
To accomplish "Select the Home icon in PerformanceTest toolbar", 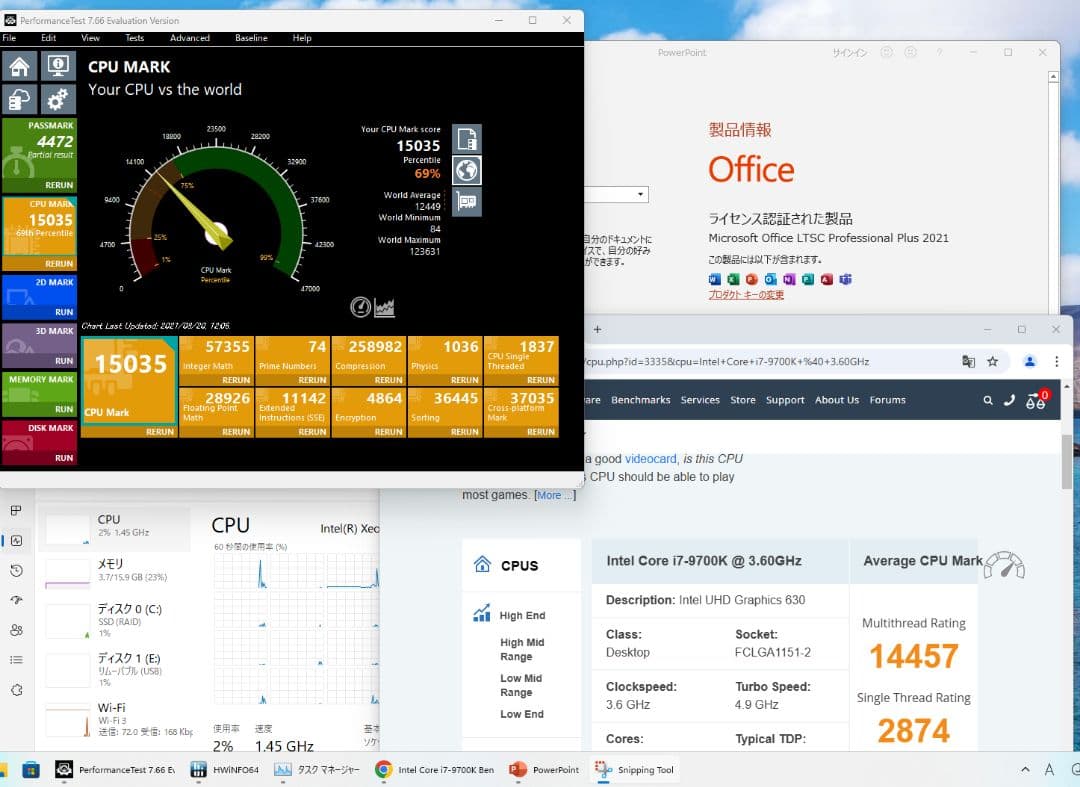I will (18, 64).
